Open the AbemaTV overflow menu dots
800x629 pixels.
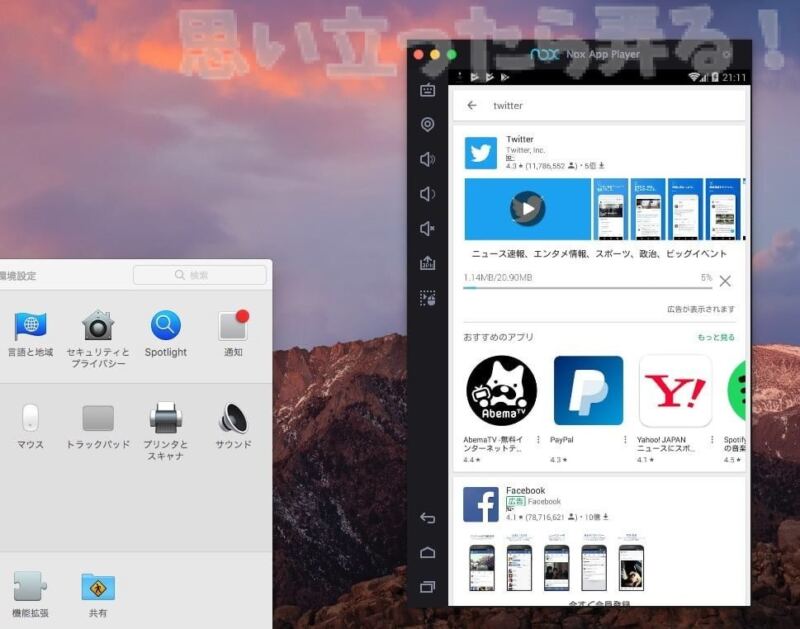coord(538,440)
